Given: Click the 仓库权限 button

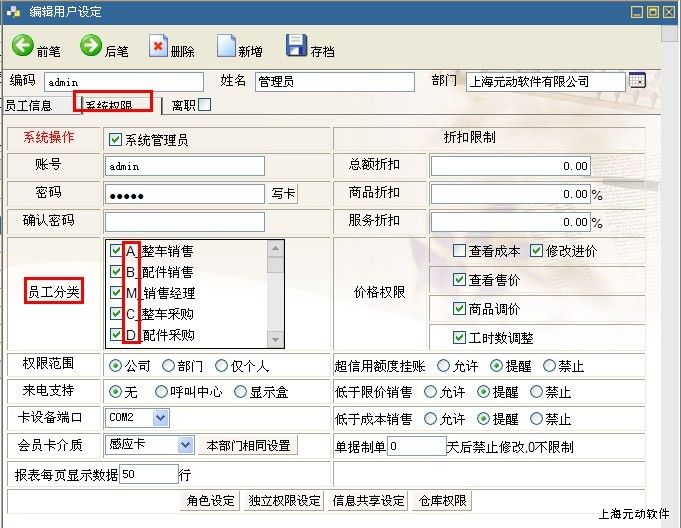Looking at the screenshot, I should click(442, 501).
